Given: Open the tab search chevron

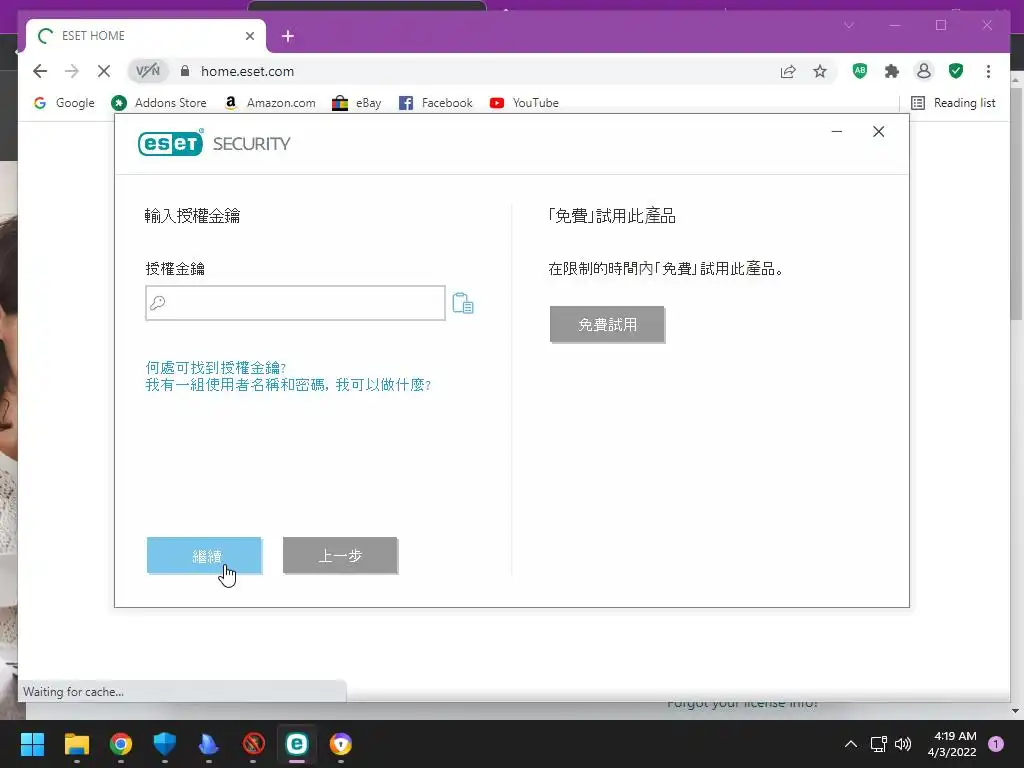Looking at the screenshot, I should point(849,25).
